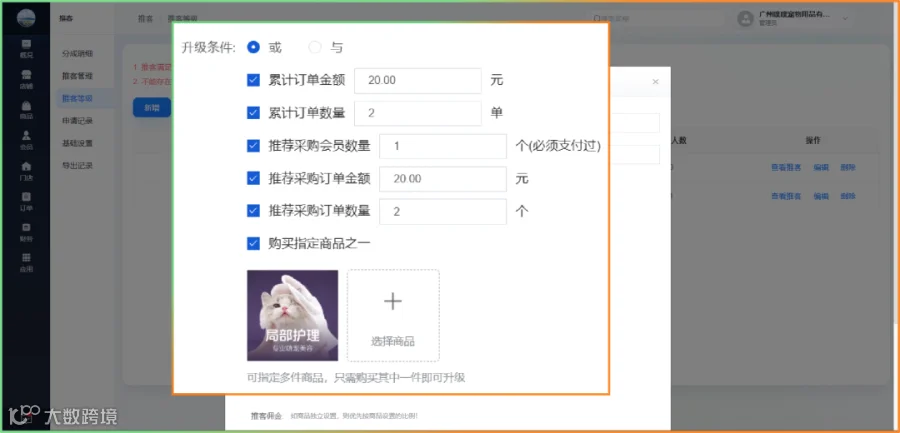Open the 店铺 shop sidebar icon
Image resolution: width=900 pixels, height=433 pixels.
coord(26,80)
